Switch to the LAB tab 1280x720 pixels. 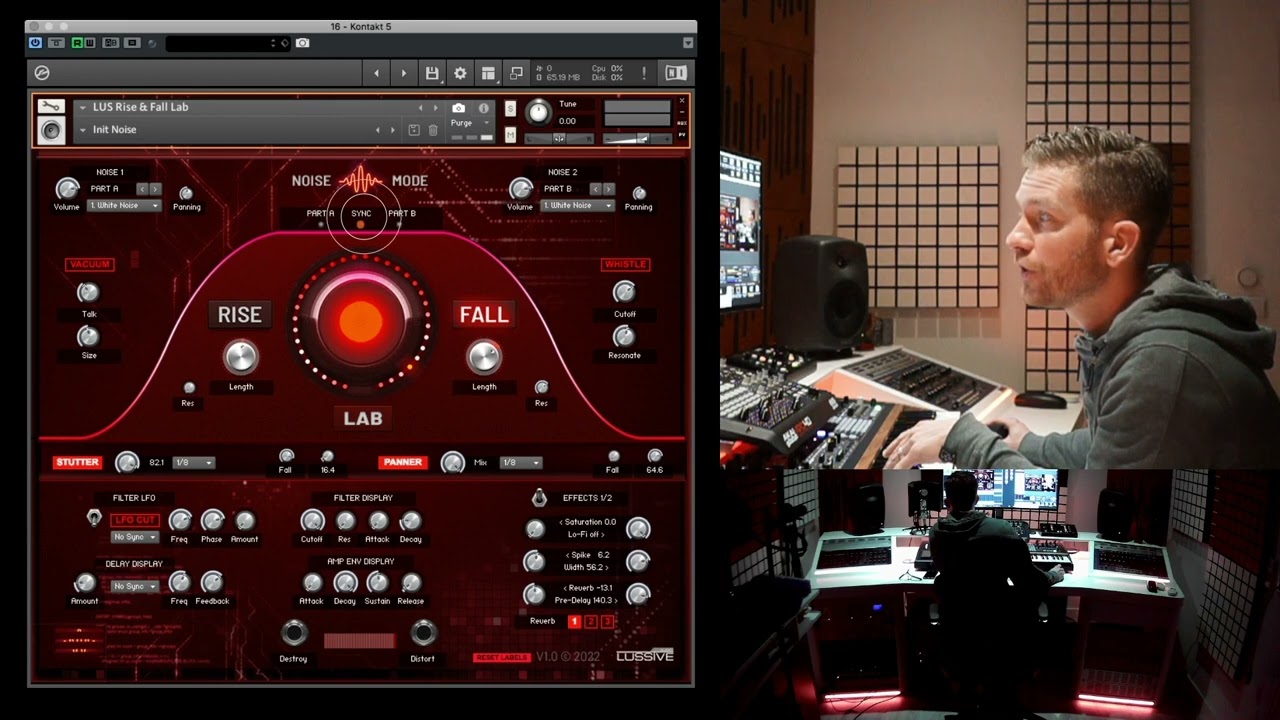362,418
